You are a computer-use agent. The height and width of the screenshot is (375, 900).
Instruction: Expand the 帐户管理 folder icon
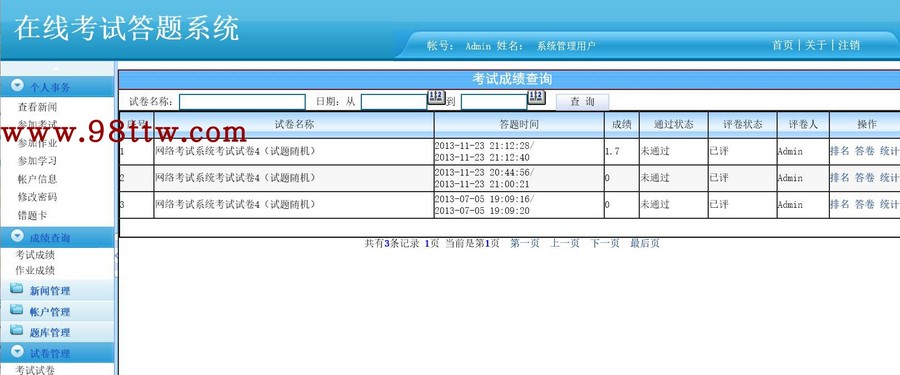click(x=17, y=310)
